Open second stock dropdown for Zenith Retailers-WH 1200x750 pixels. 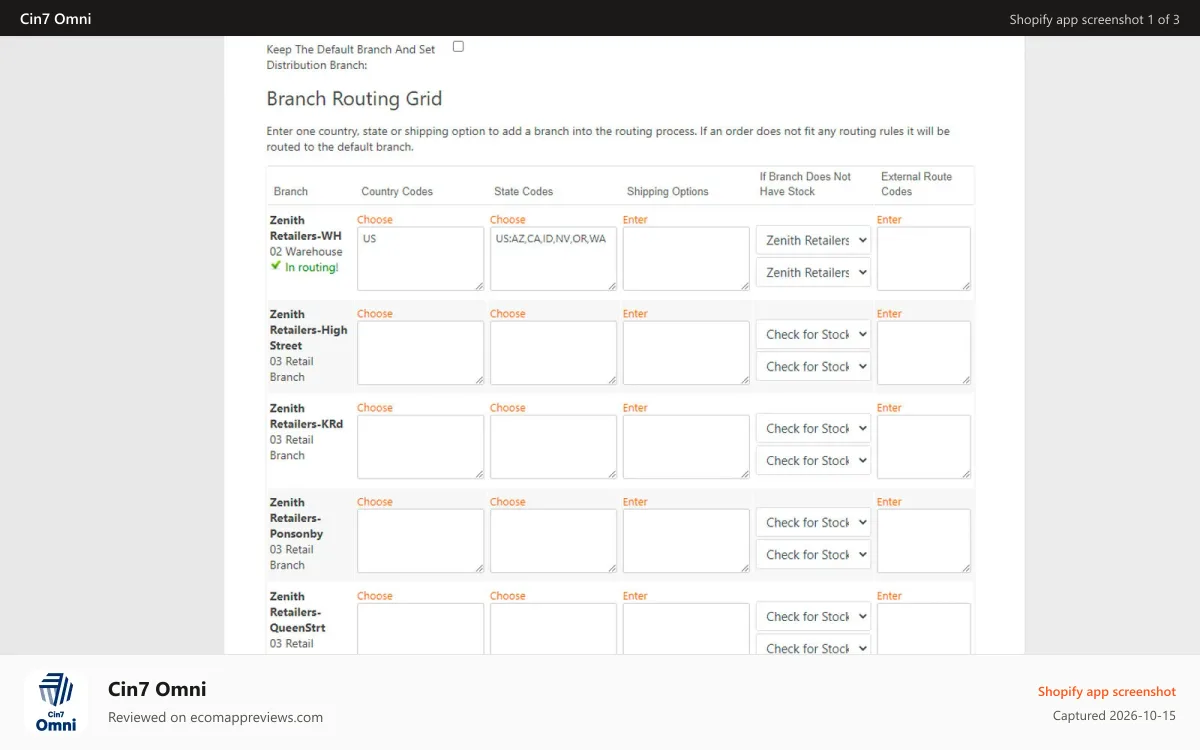[813, 272]
